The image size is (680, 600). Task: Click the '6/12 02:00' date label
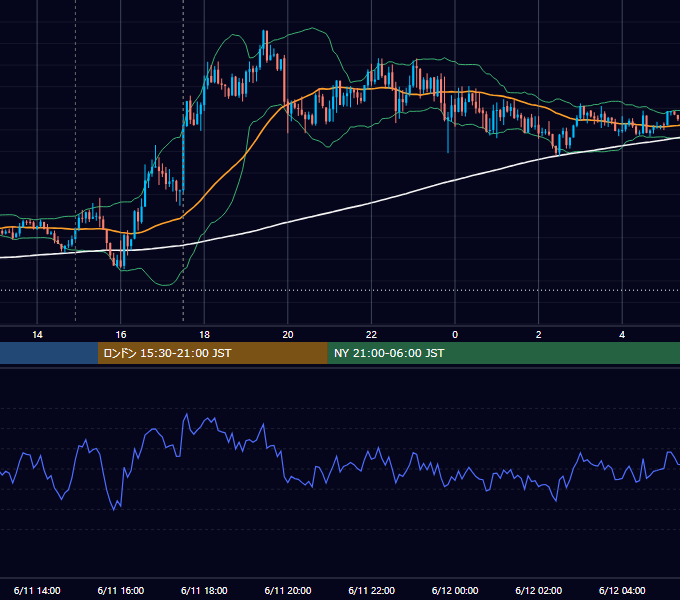(539, 590)
